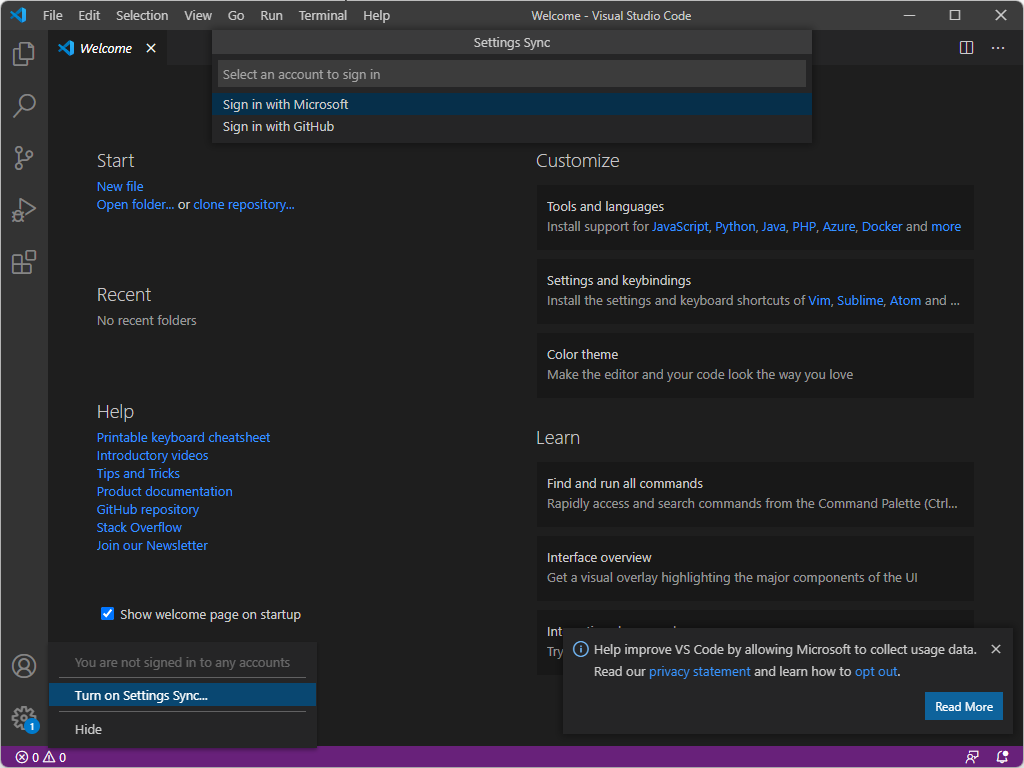The height and width of the screenshot is (768, 1024).
Task: Install Vim keybindings link
Action: click(x=819, y=300)
